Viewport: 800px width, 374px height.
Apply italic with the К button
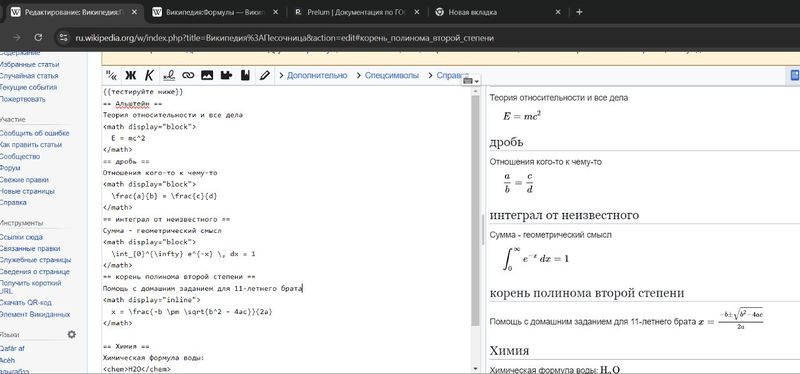pos(149,76)
